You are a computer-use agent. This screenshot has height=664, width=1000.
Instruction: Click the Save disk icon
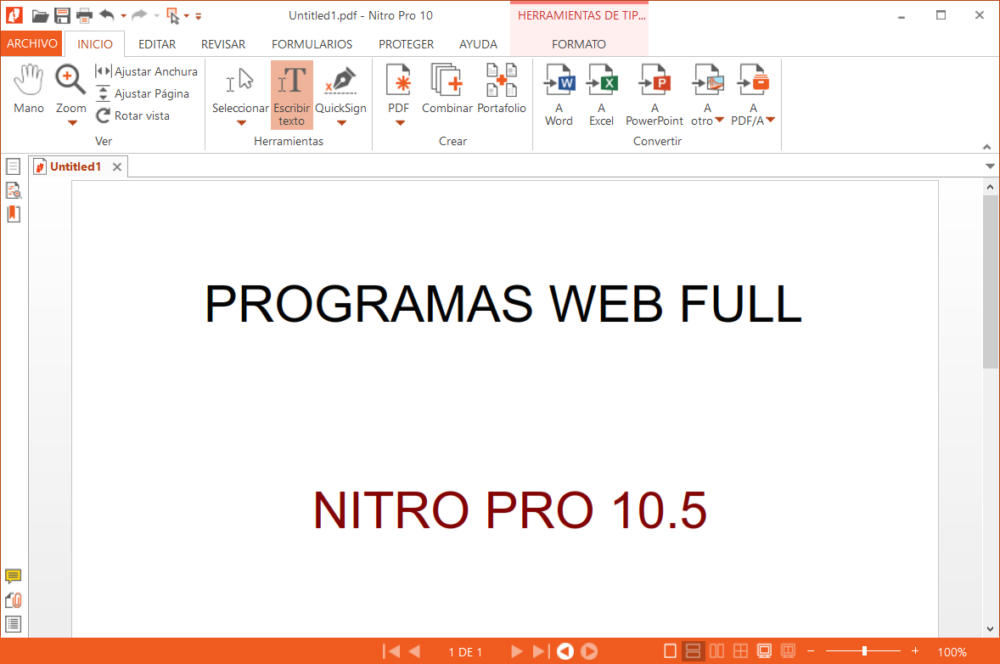[x=62, y=15]
